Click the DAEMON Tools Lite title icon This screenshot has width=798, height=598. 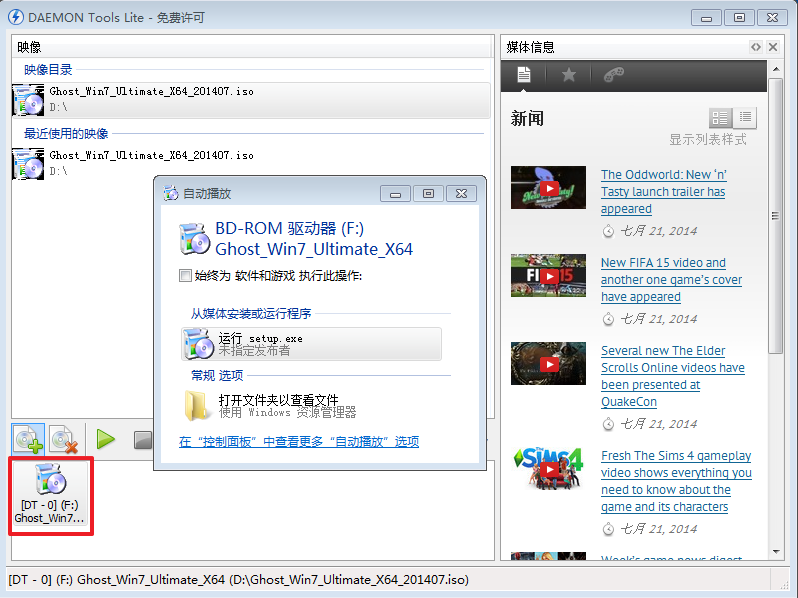coord(16,17)
